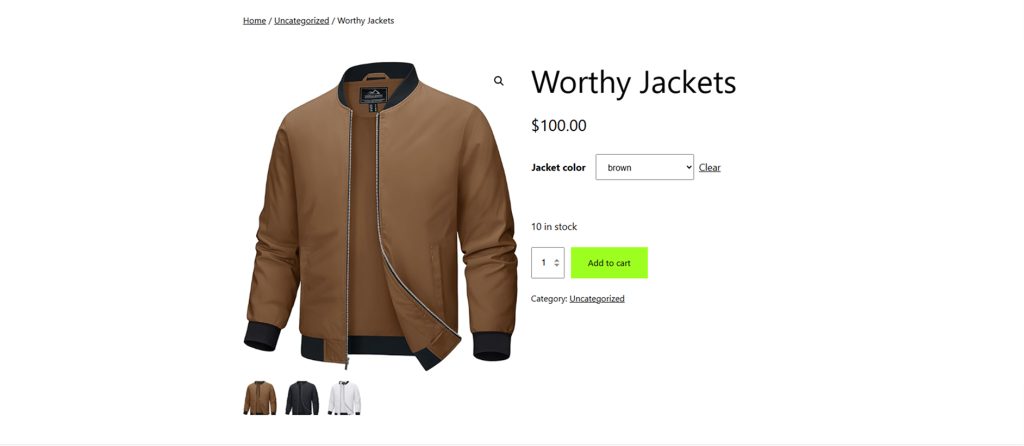
Task: Click the green Add to cart button
Action: click(x=609, y=263)
